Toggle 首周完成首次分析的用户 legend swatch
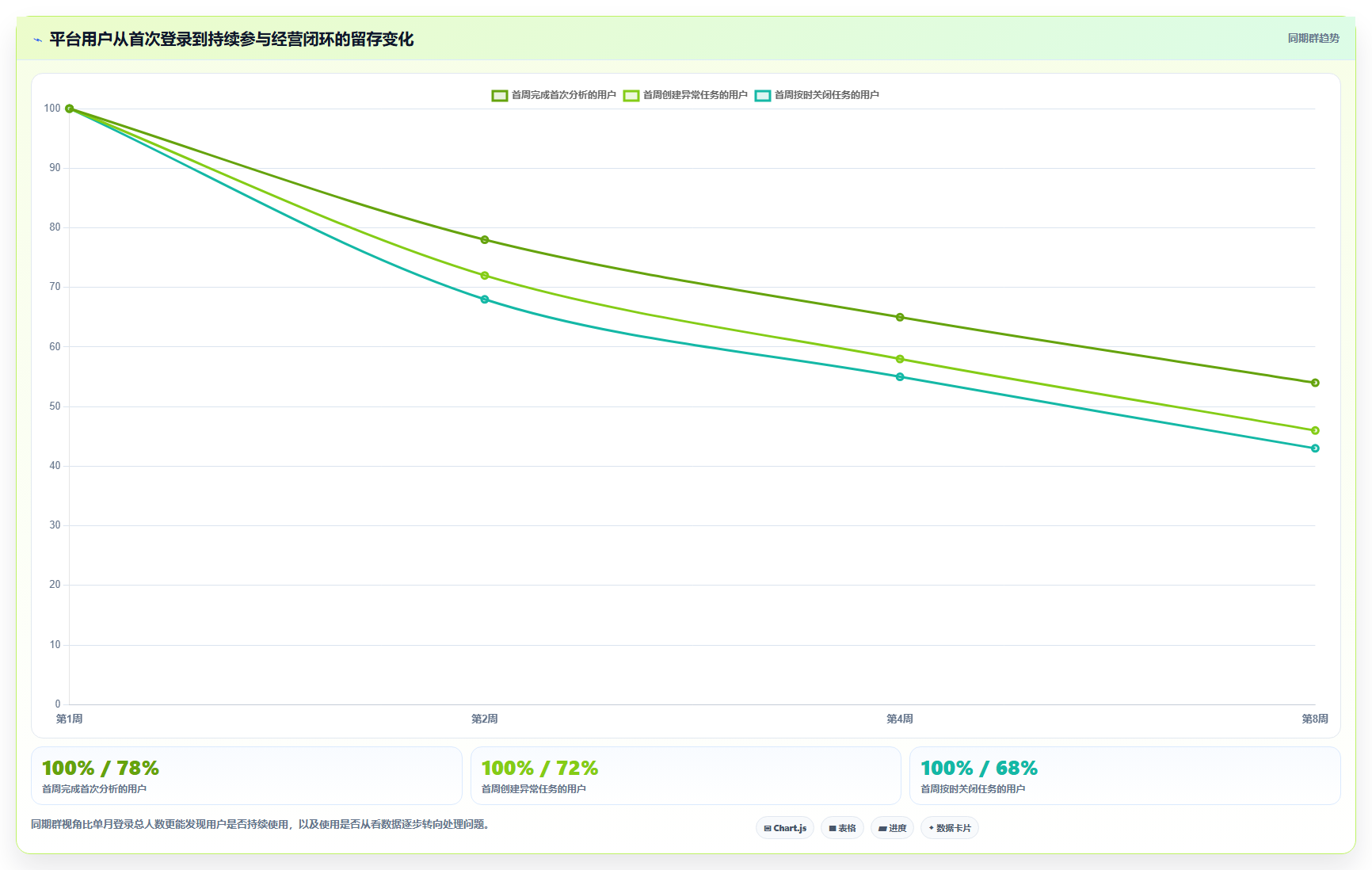The height and width of the screenshot is (870, 1372). click(499, 95)
